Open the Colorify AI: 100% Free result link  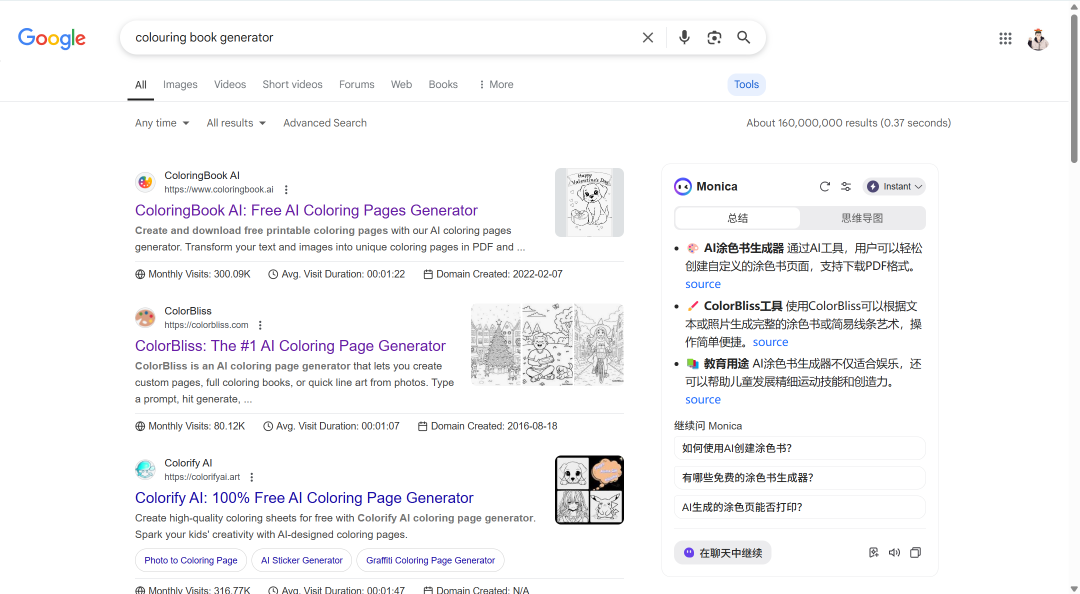[x=304, y=498]
